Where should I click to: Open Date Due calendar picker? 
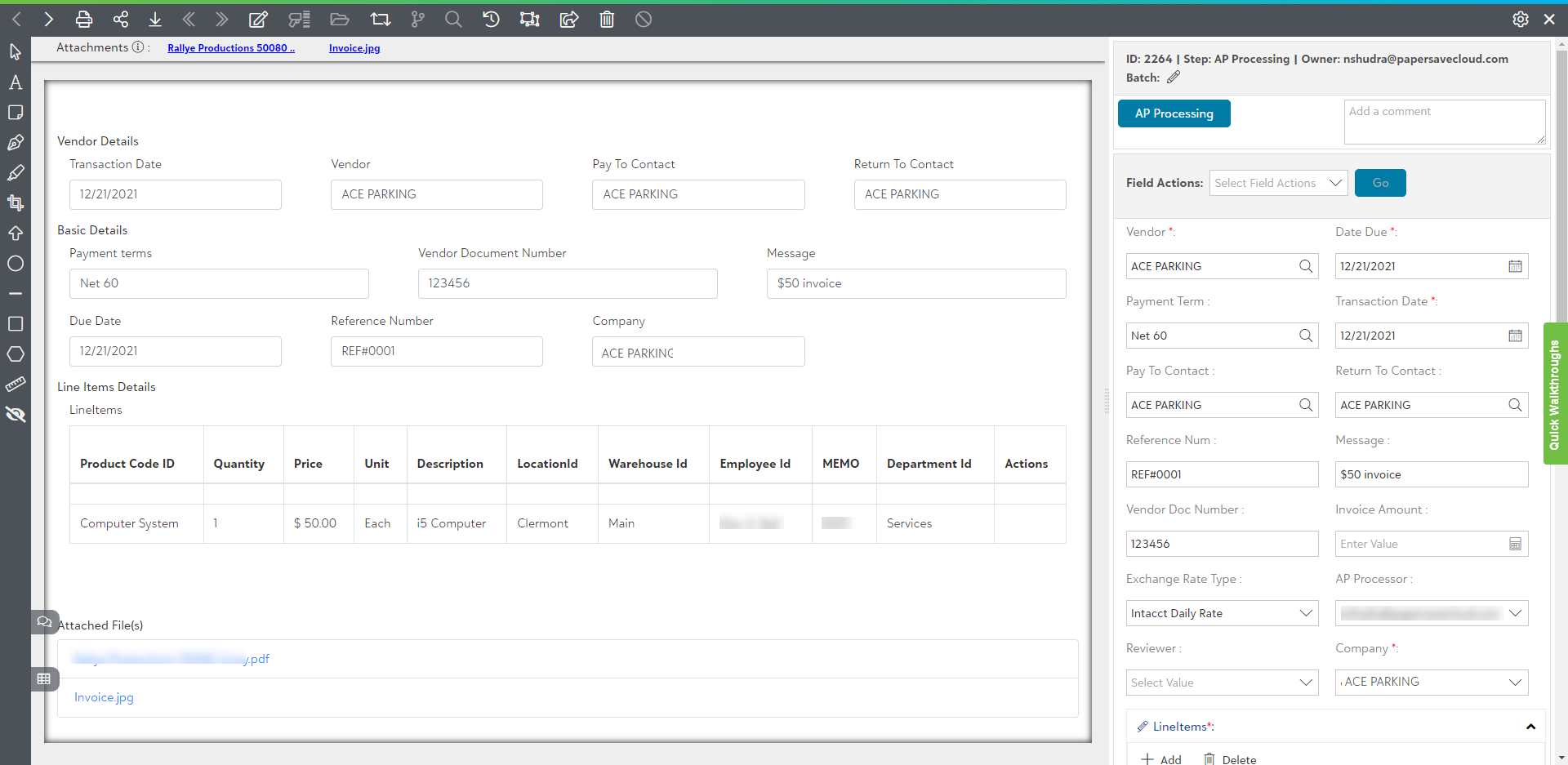1515,266
